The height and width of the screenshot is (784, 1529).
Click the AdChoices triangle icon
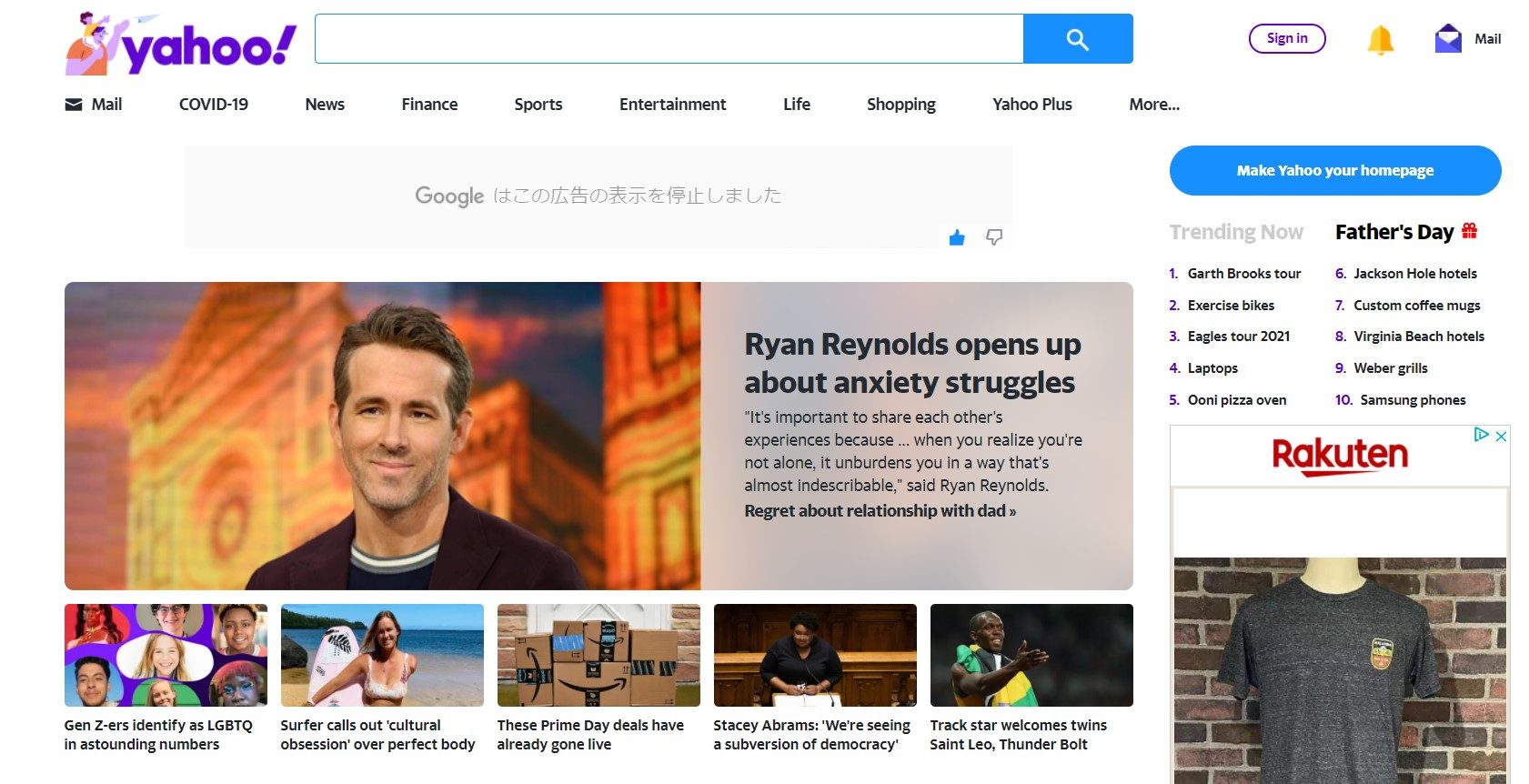1482,435
